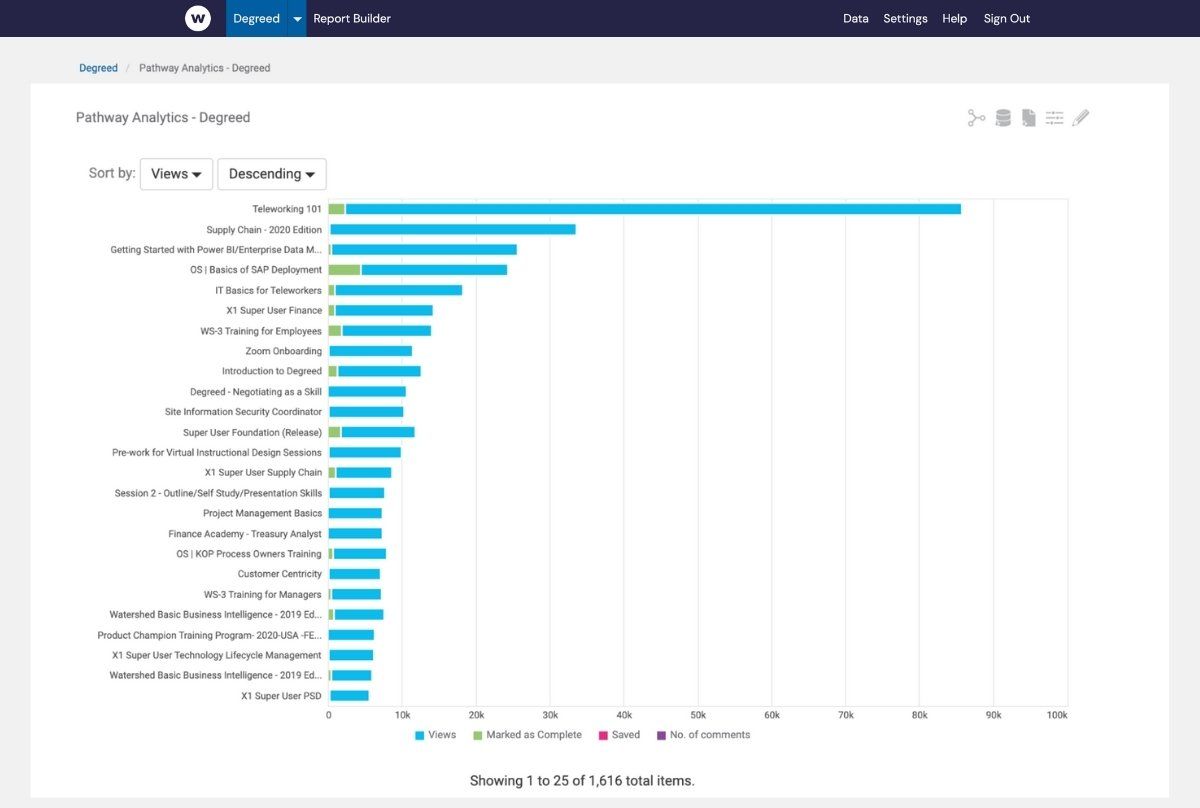Viewport: 1200px width, 808px height.
Task: Click the document export icon
Action: 1028,118
